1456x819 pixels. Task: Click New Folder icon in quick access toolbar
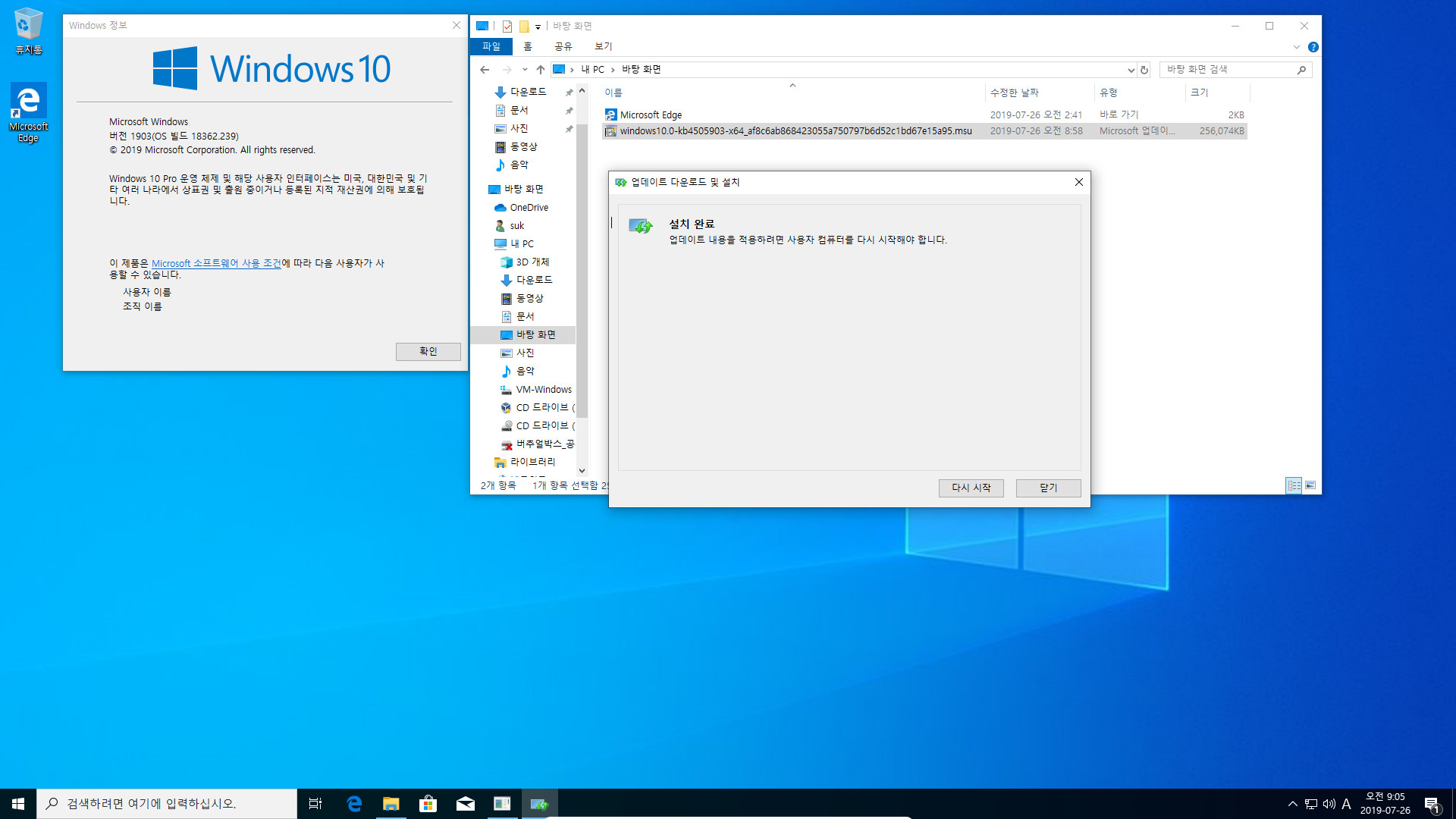point(523,27)
